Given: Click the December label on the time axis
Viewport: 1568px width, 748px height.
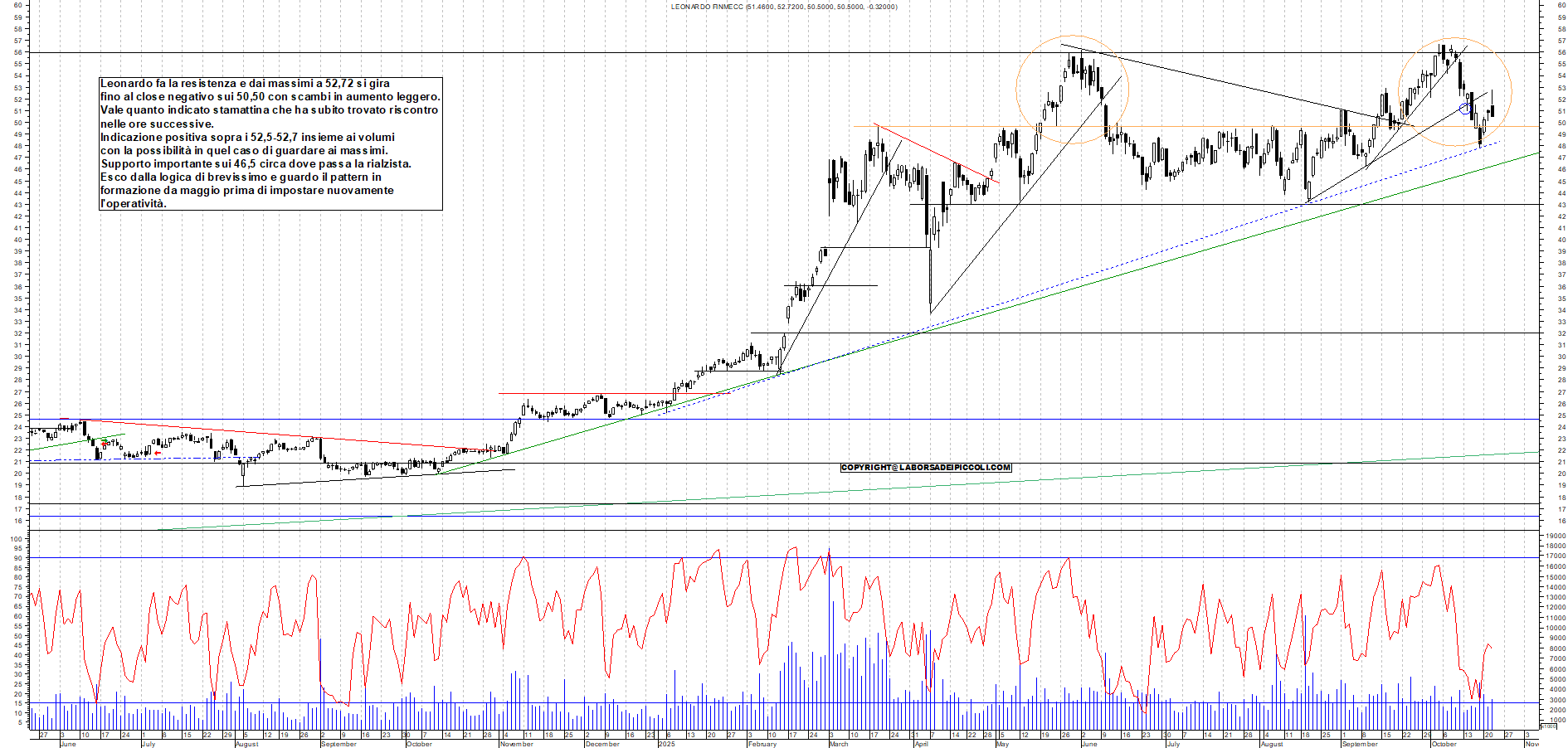Looking at the screenshot, I should [x=601, y=744].
